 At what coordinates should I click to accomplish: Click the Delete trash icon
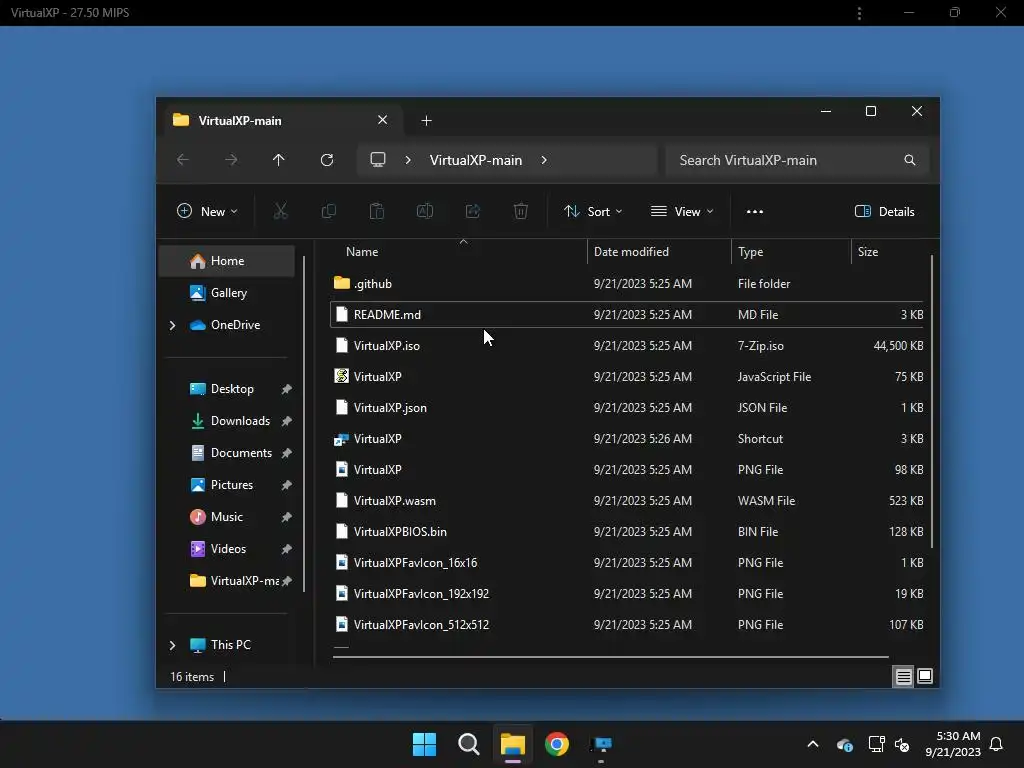pos(520,211)
